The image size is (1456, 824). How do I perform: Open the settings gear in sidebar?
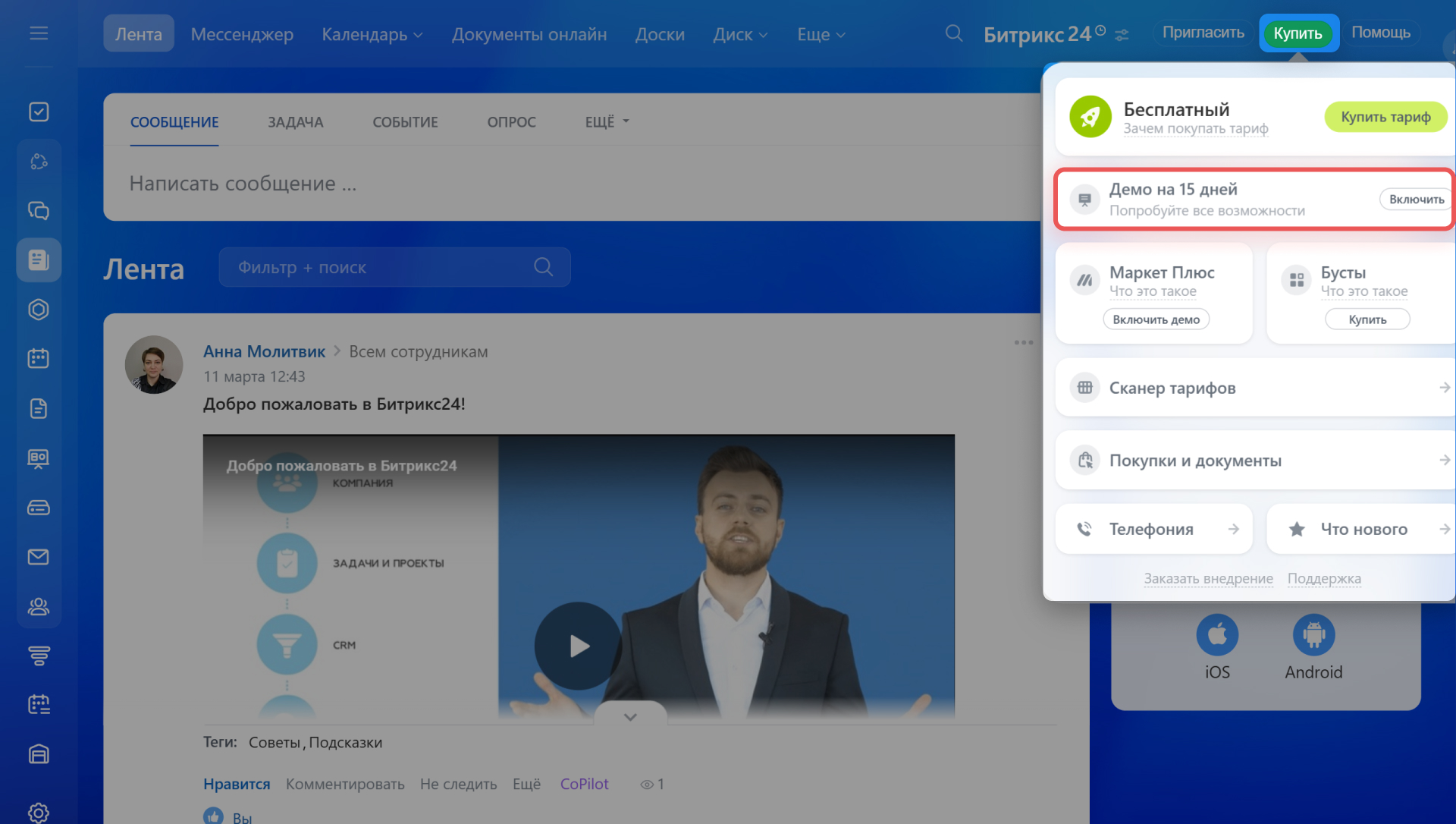pyautogui.click(x=39, y=813)
